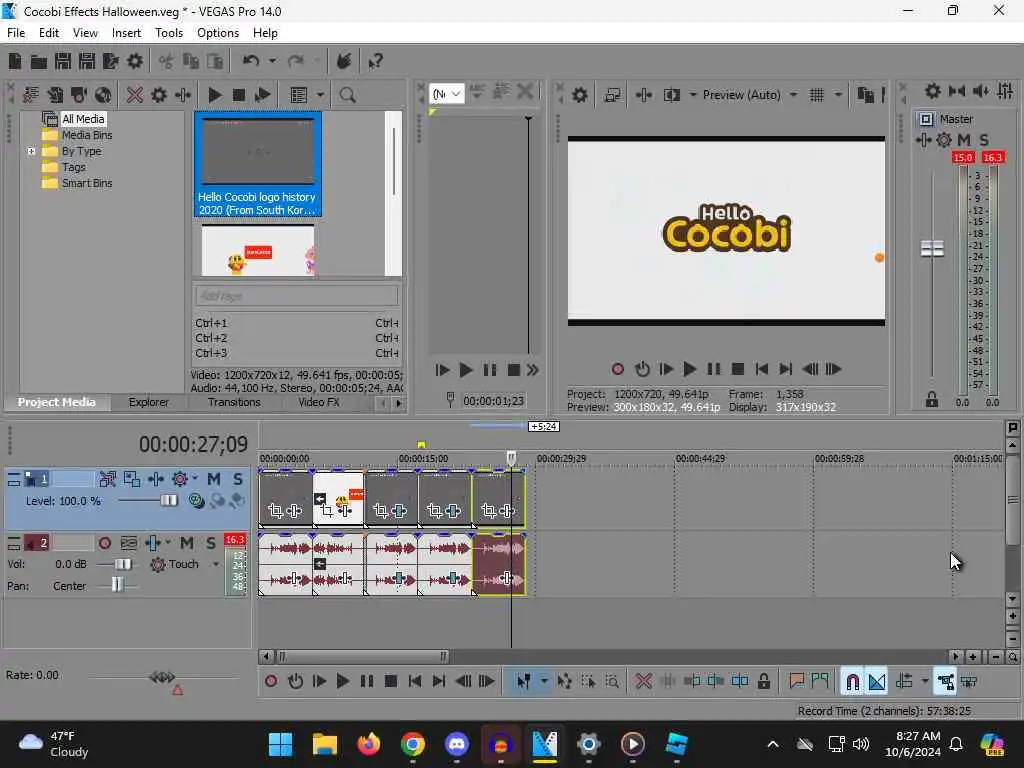Solo audio track 2
This screenshot has height=768, width=1024.
click(211, 543)
